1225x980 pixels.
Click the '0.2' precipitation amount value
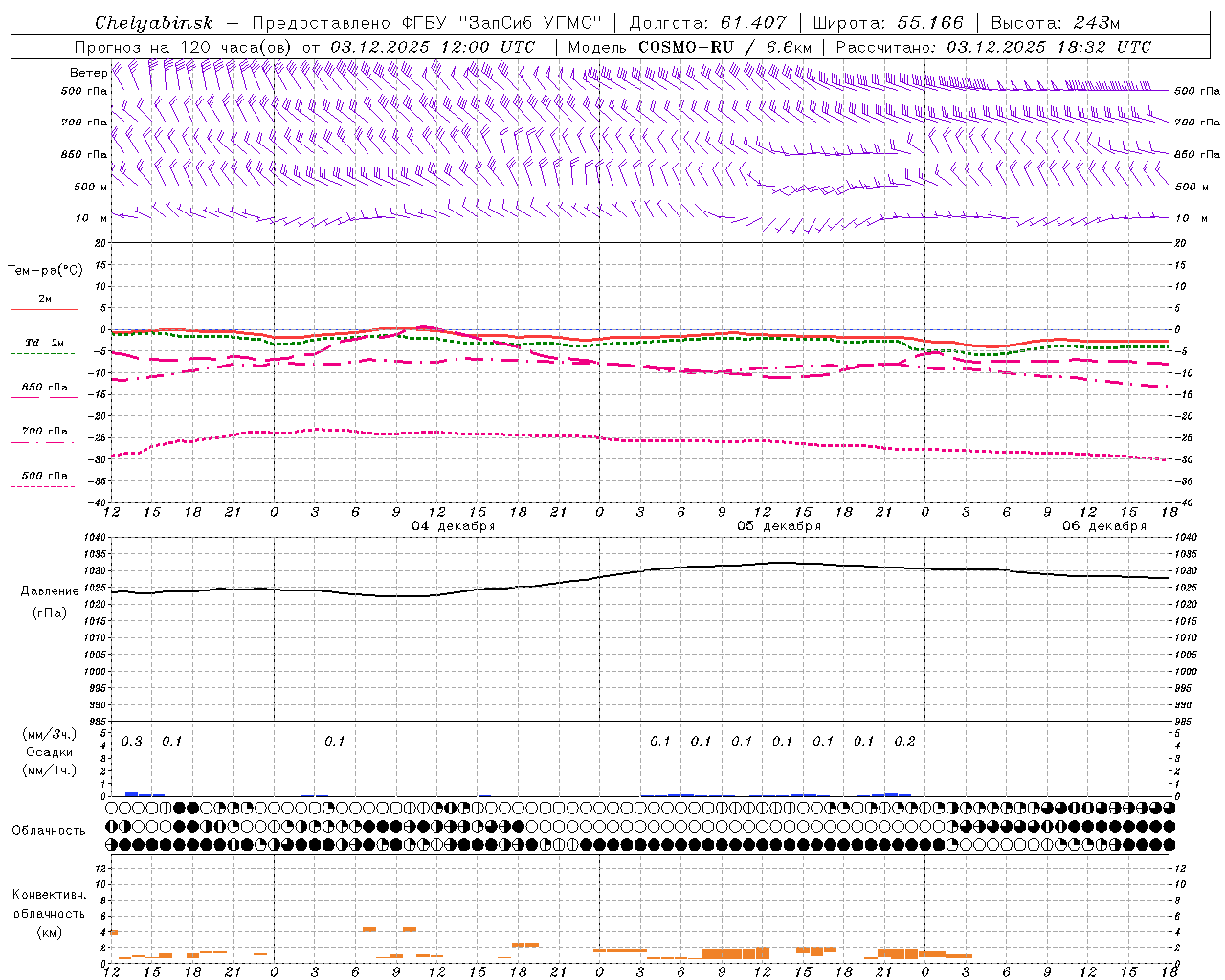(x=904, y=742)
